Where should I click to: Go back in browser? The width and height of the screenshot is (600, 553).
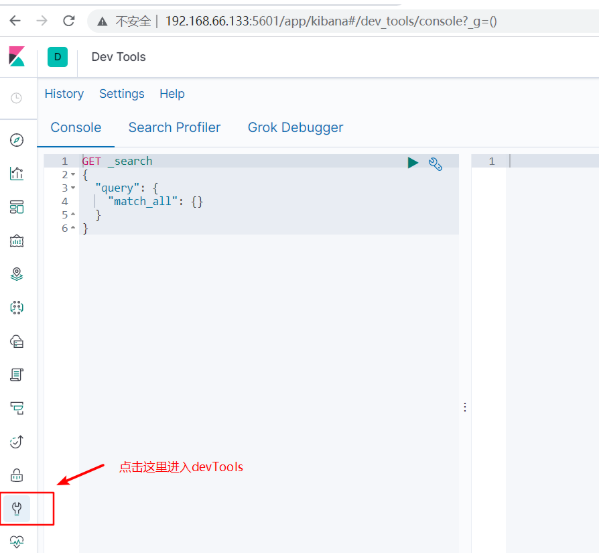15,21
